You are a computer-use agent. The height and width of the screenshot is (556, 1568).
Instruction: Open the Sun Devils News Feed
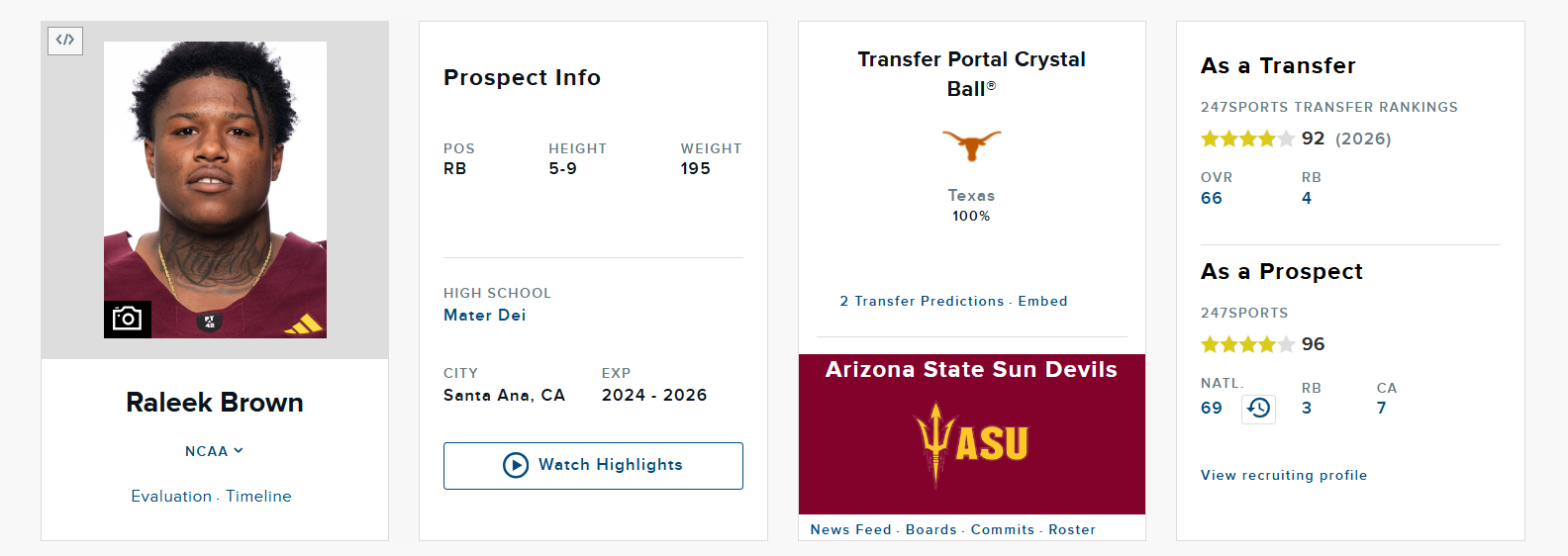coord(850,530)
